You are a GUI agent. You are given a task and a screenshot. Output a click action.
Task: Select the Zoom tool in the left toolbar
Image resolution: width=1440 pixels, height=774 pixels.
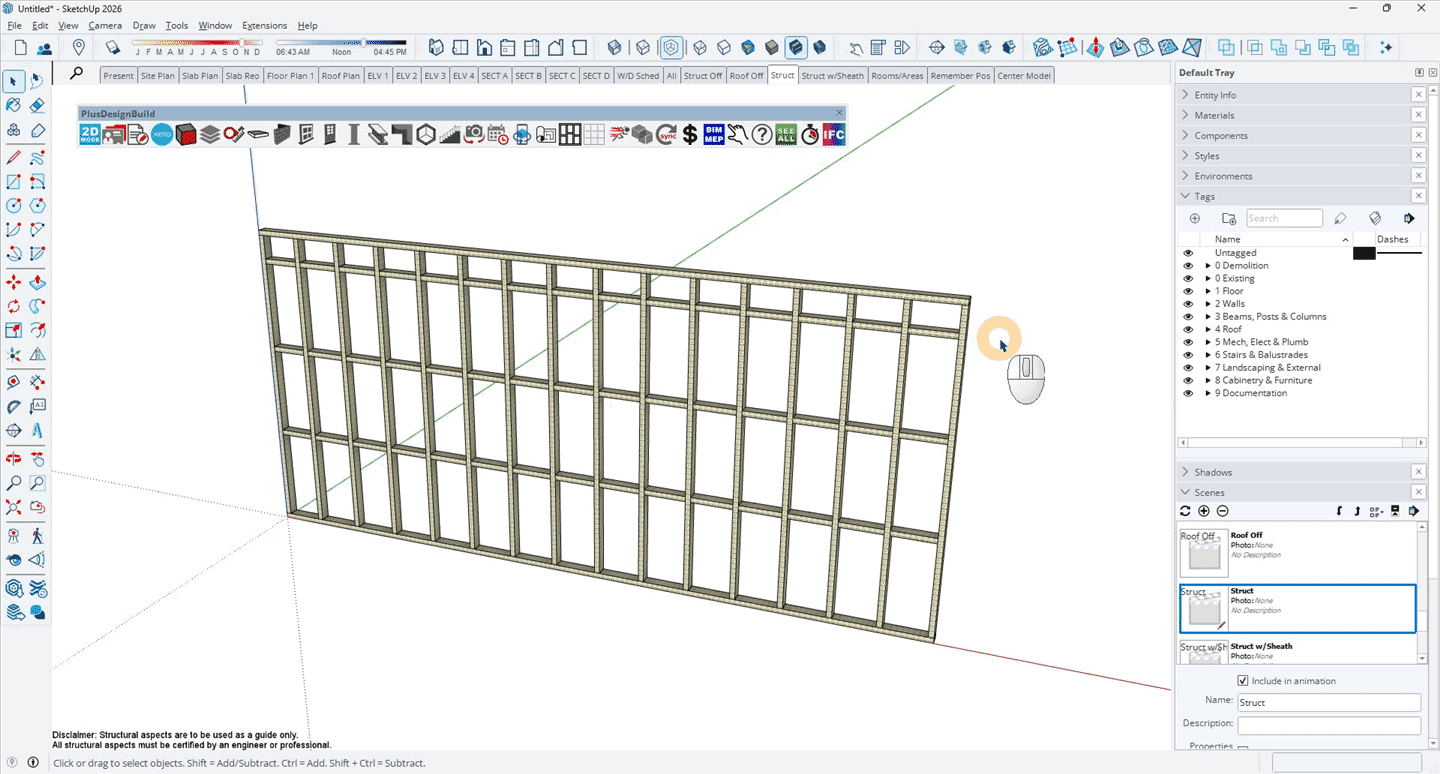tap(14, 483)
